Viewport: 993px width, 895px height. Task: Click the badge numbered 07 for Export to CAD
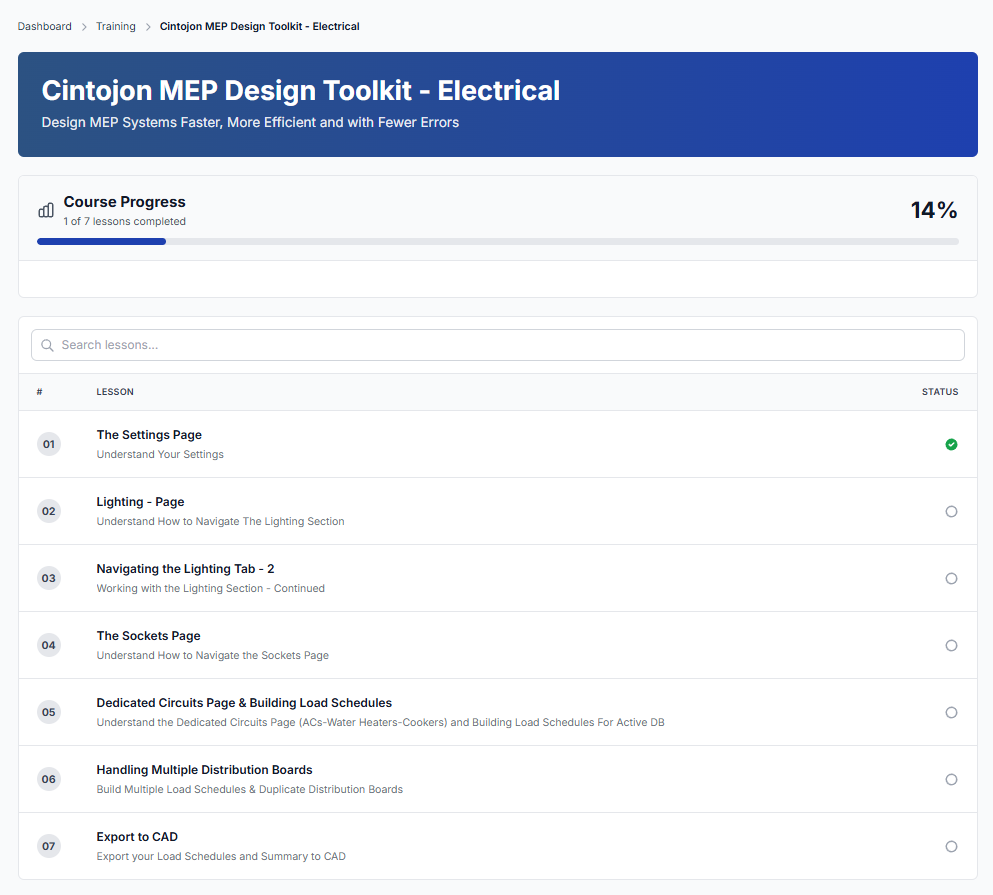coord(49,846)
